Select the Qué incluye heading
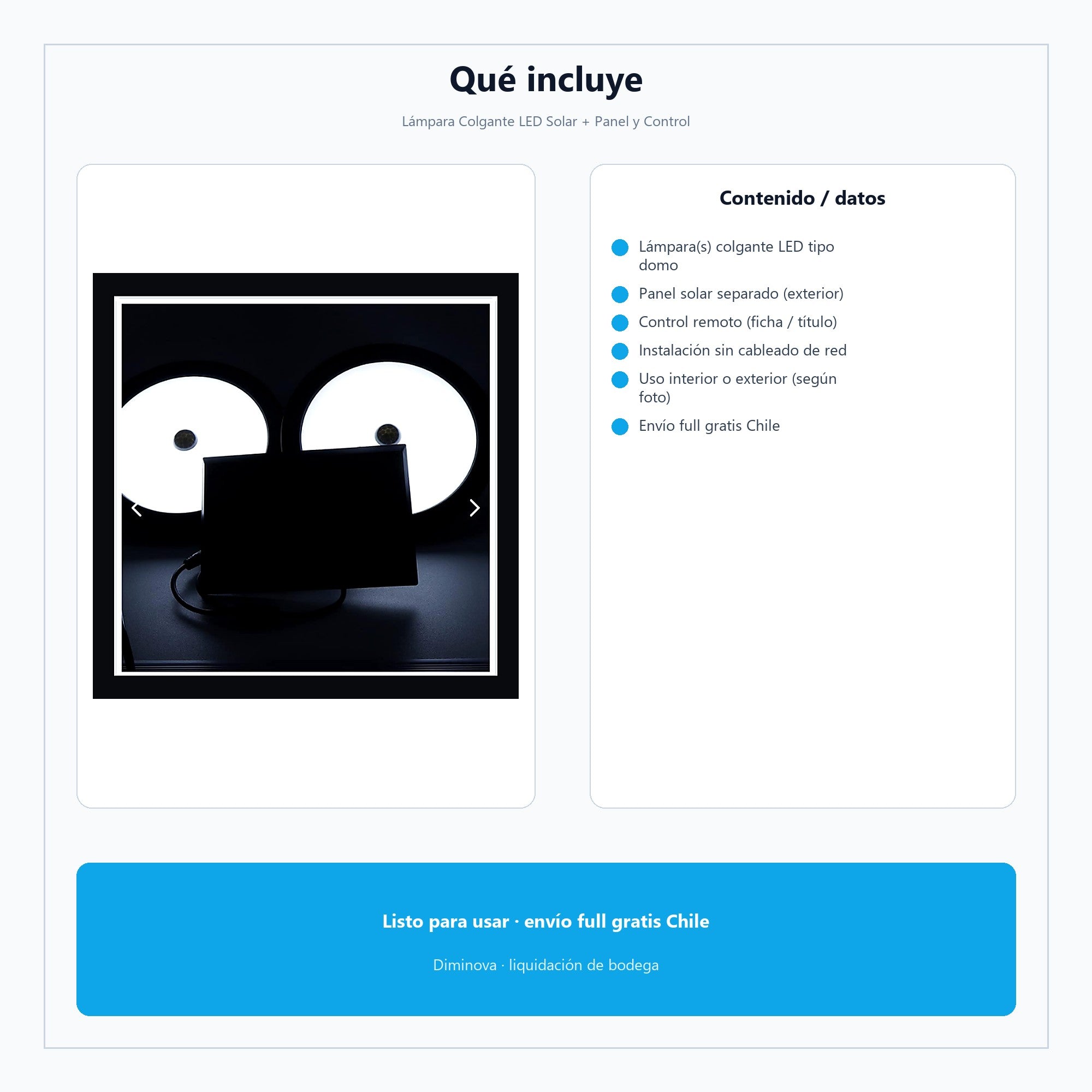Image resolution: width=1092 pixels, height=1092 pixels. [546, 79]
